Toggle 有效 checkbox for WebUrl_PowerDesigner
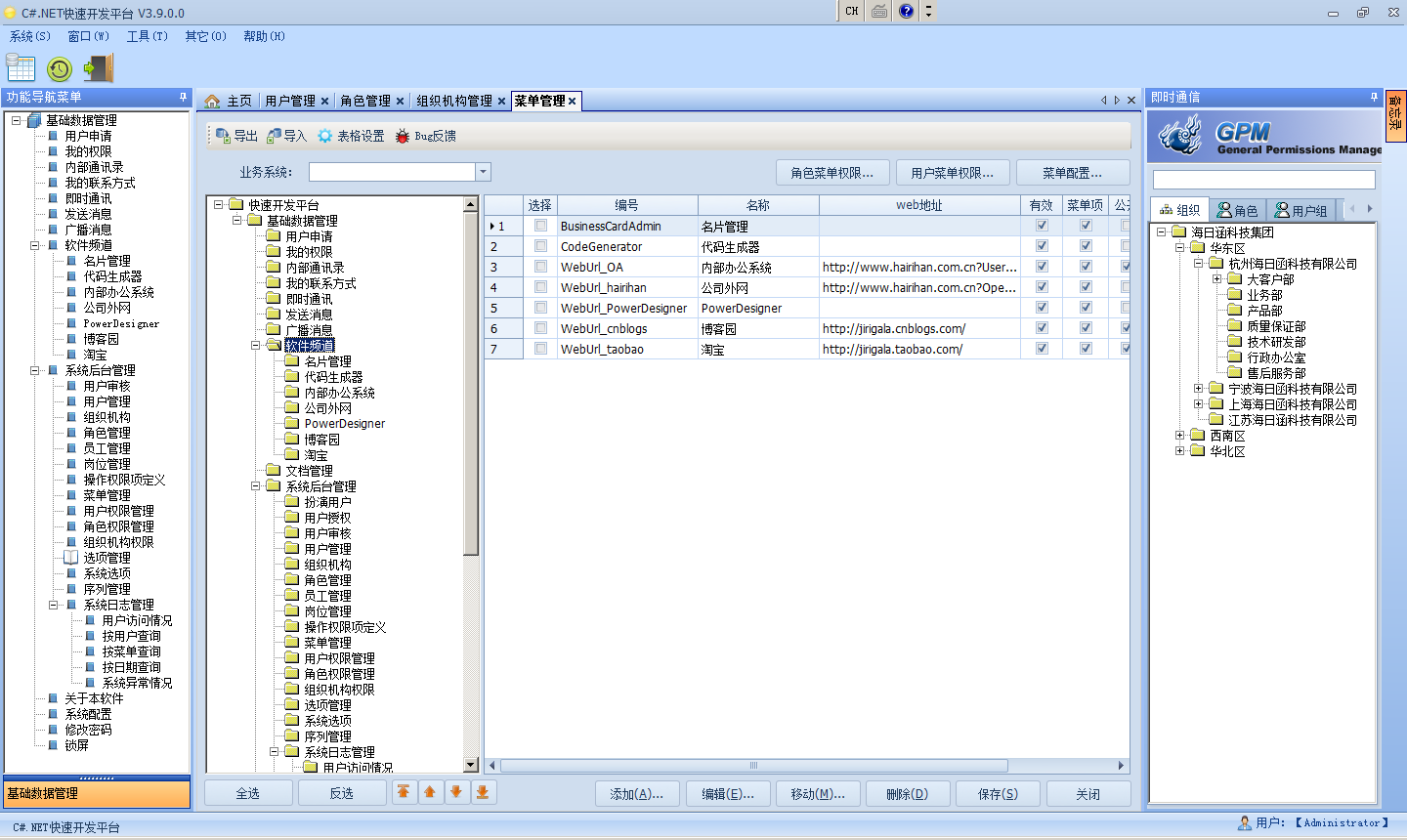Image resolution: width=1407 pixels, height=840 pixels. coord(1042,308)
